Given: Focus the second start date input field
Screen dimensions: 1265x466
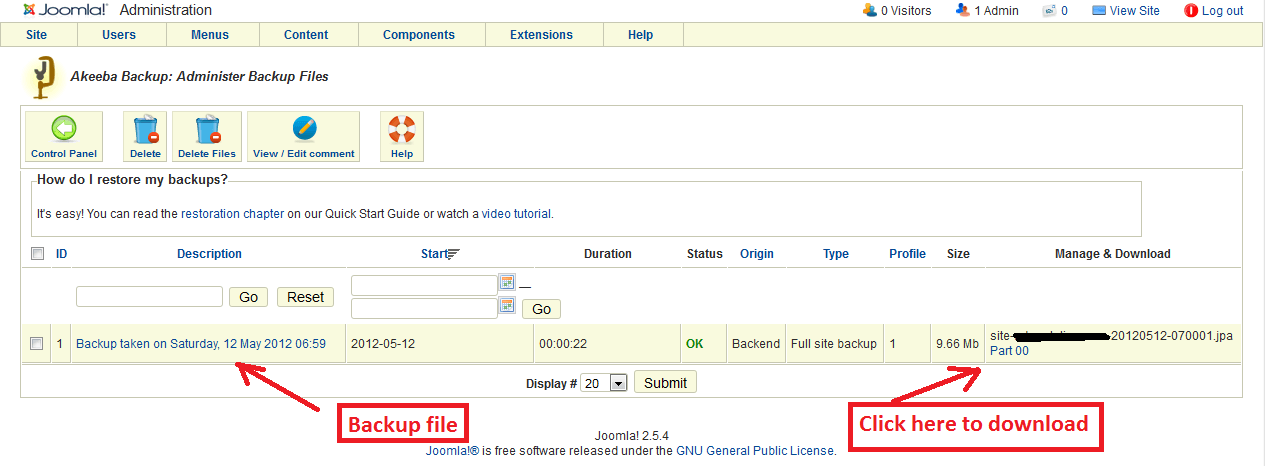Looking at the screenshot, I should (x=424, y=308).
